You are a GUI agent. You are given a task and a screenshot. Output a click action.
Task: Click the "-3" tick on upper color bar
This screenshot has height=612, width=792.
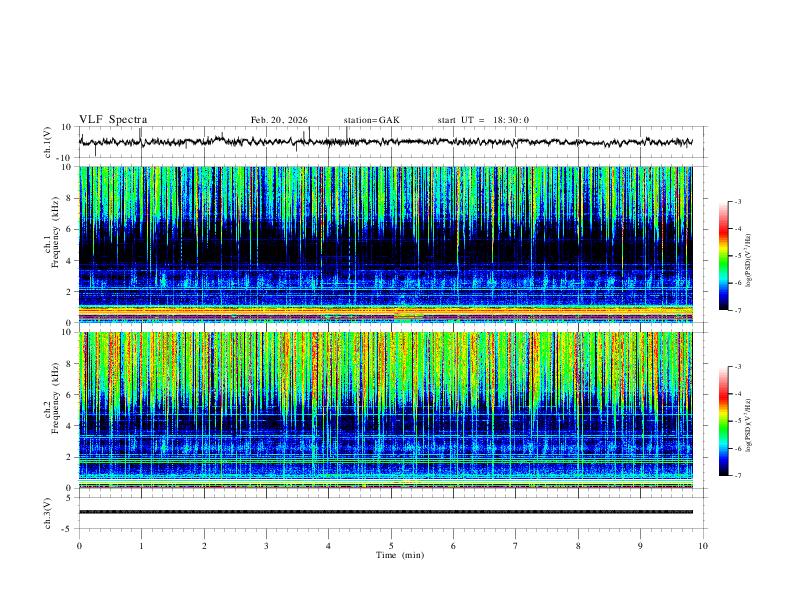(737, 201)
